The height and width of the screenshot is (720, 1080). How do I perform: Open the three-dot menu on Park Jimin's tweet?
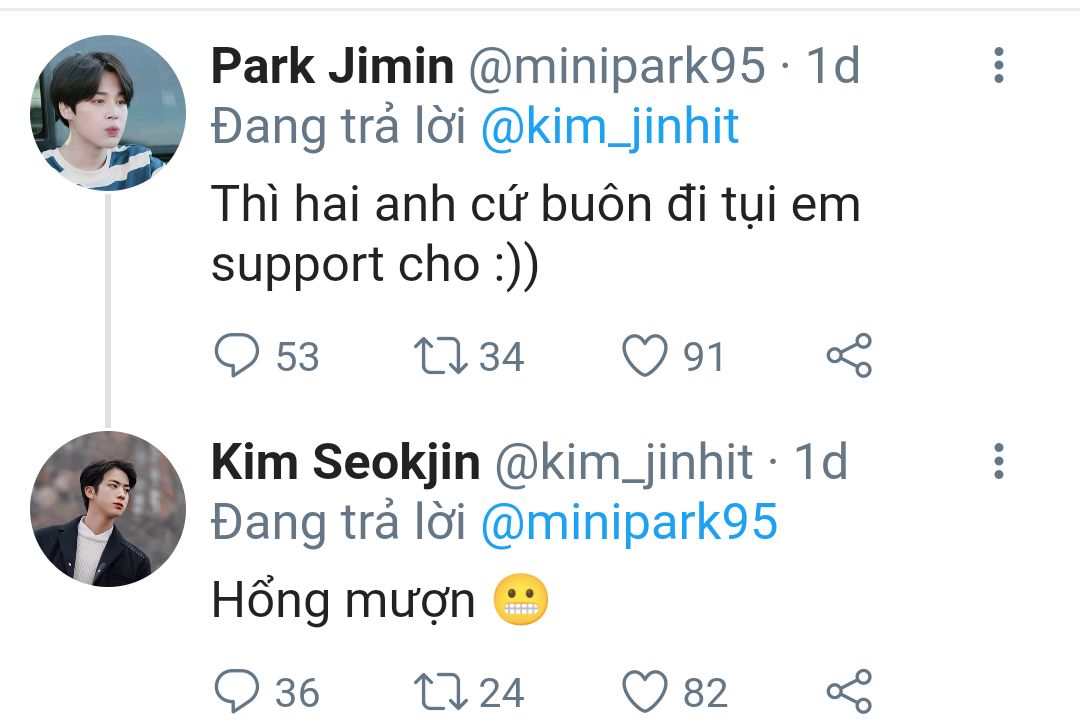(999, 65)
